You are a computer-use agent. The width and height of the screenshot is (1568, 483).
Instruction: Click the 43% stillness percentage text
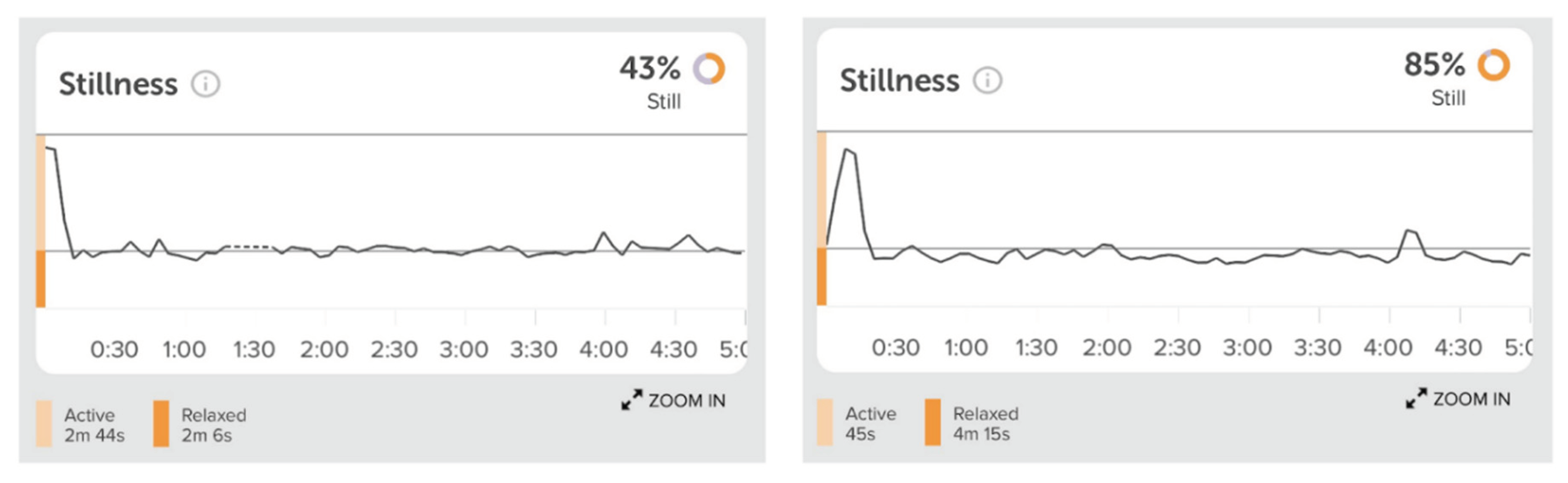tap(649, 68)
